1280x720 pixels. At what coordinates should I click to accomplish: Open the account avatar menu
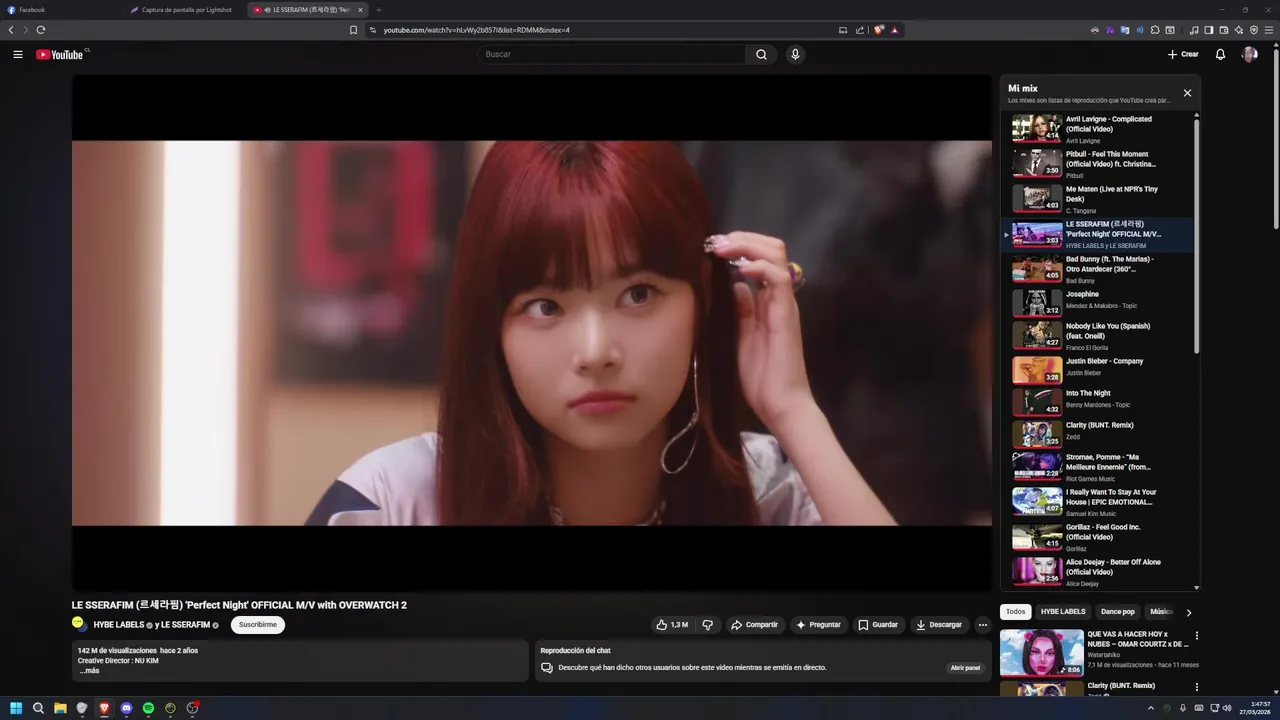1249,54
